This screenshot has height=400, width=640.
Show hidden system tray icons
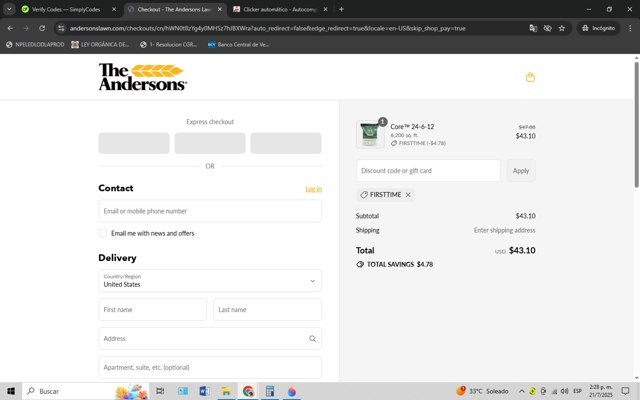521,391
